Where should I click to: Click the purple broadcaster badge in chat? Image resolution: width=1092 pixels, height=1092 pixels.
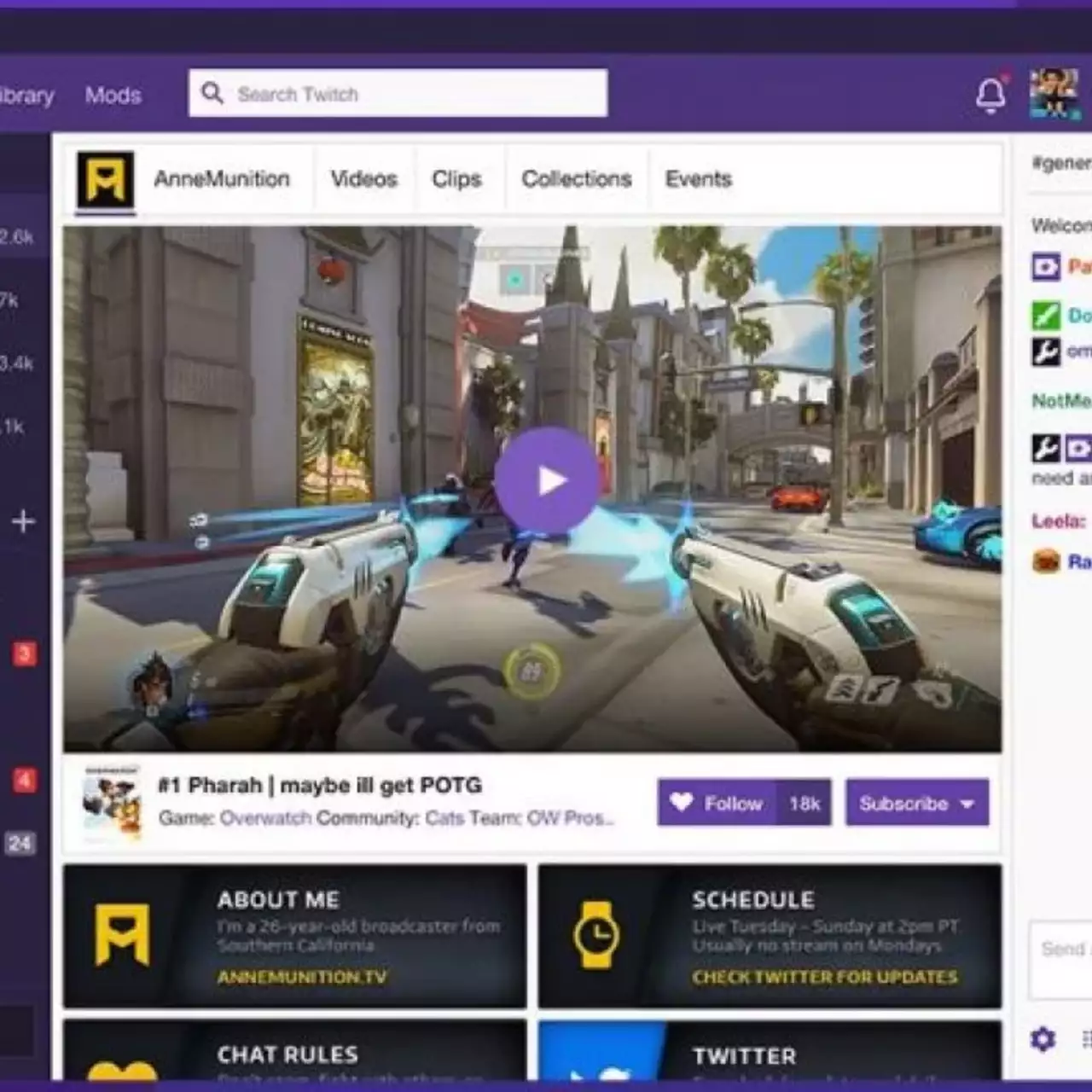tap(1046, 267)
